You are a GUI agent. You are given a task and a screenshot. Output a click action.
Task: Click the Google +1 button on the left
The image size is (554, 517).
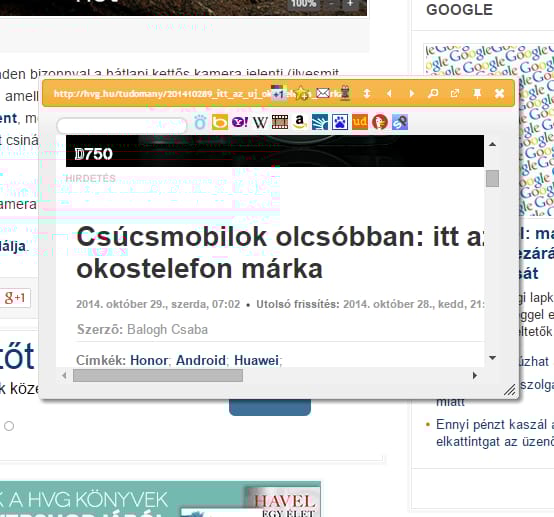coord(14,298)
